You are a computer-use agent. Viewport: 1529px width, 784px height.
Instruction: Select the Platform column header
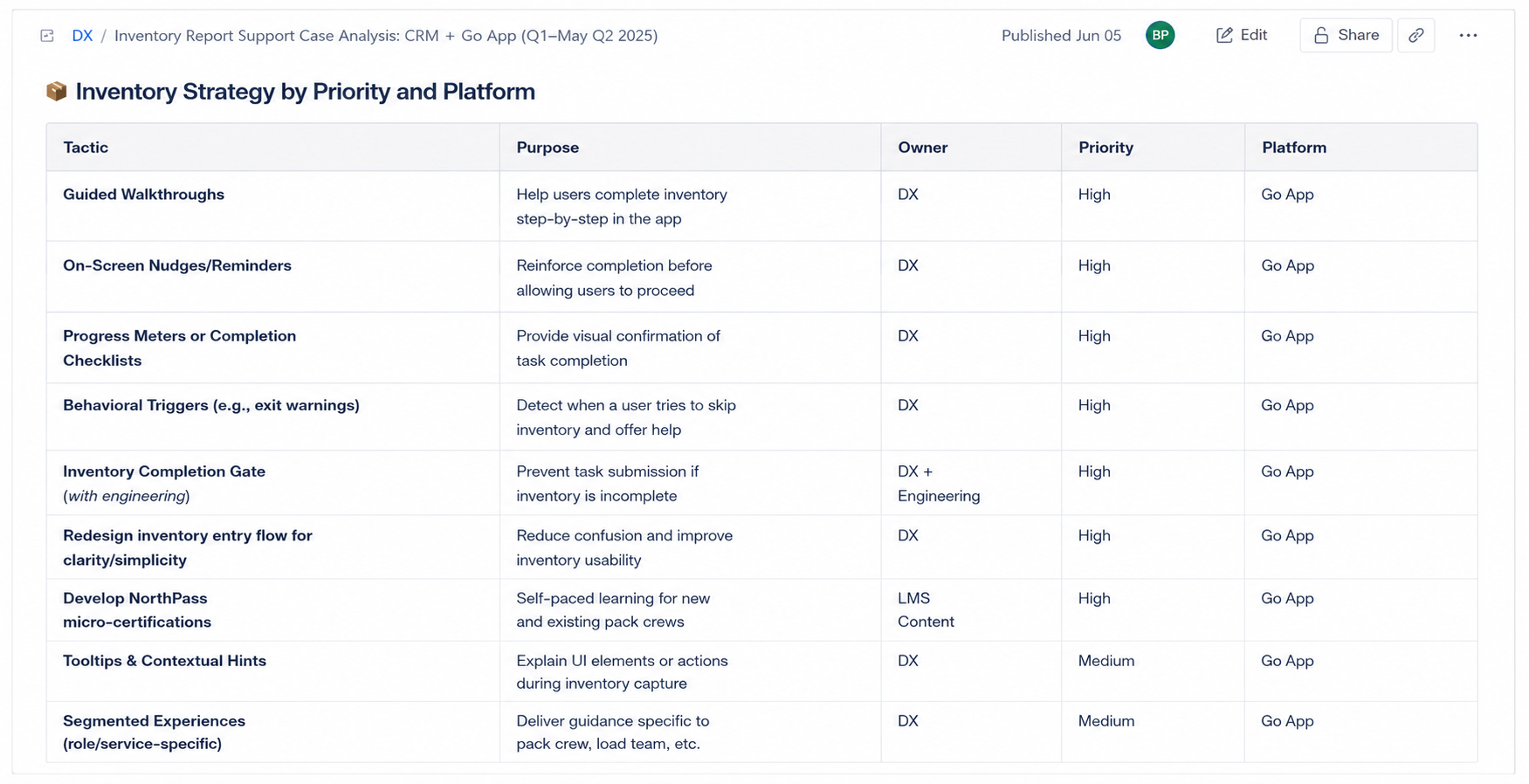(x=1360, y=148)
